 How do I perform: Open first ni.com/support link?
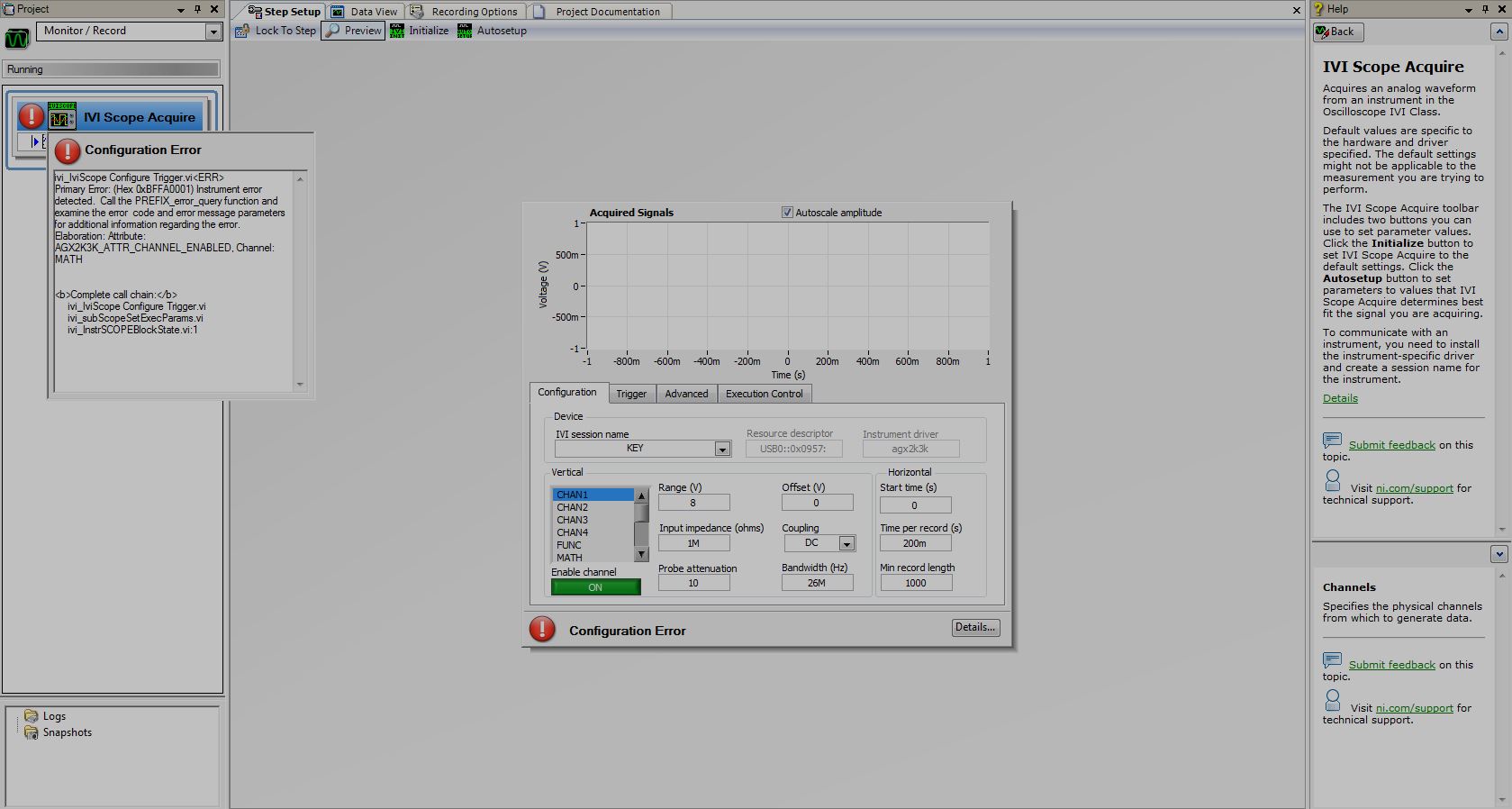[1414, 488]
